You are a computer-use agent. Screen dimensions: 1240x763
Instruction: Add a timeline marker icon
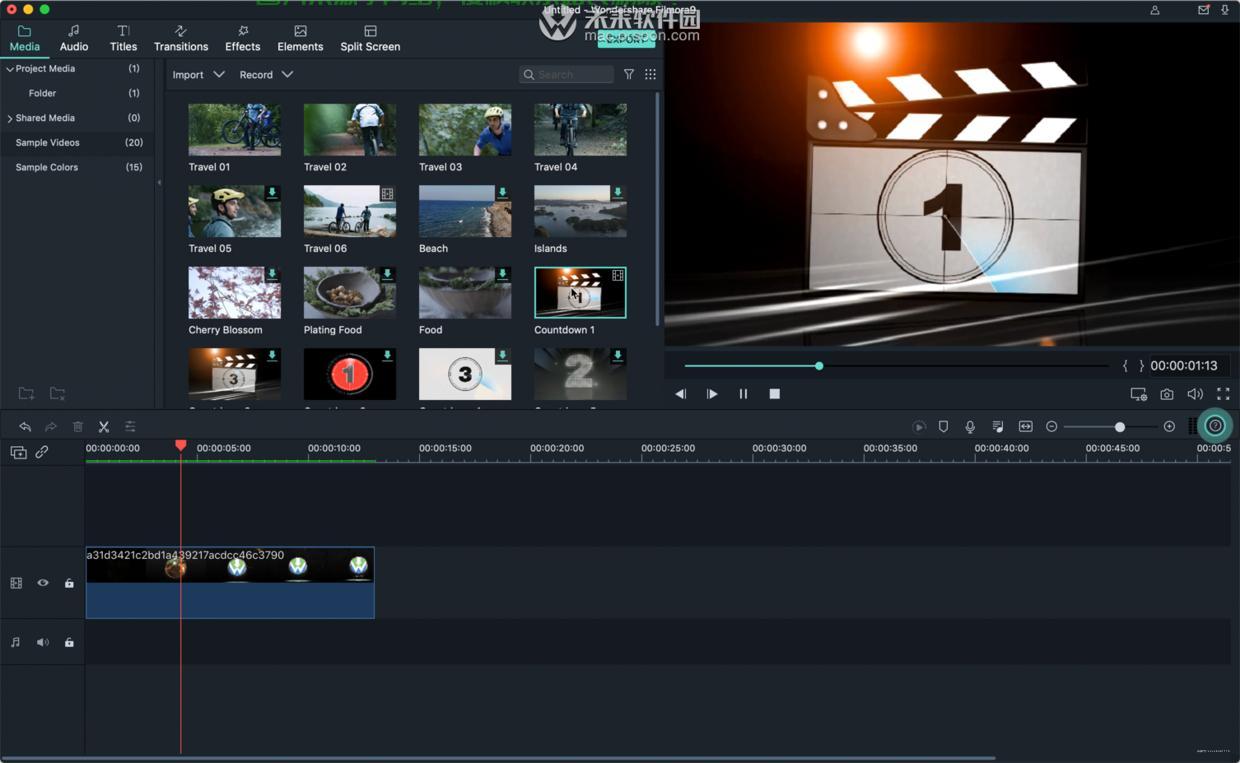(943, 427)
